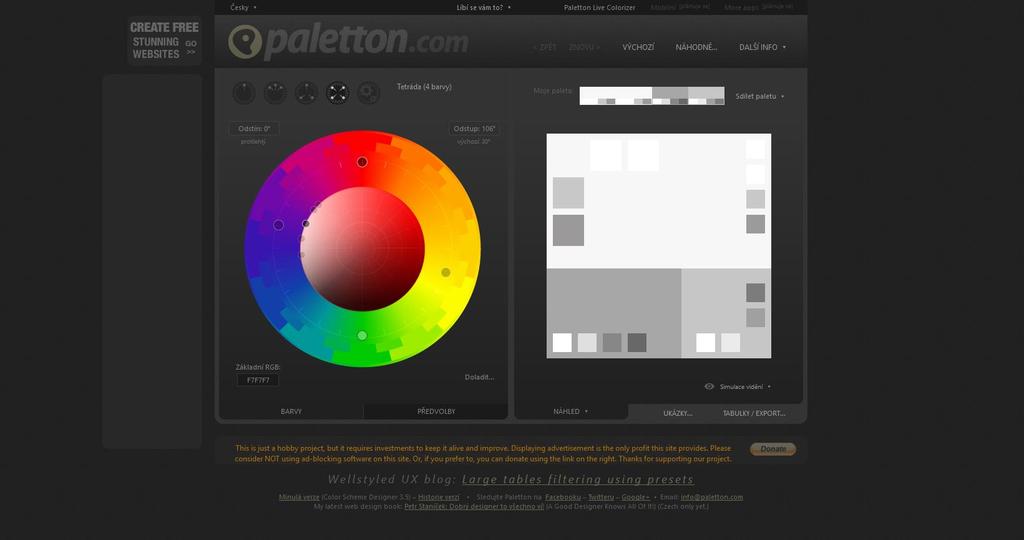Open the Facebooku link
Screen dimensions: 1024x540
[563, 497]
